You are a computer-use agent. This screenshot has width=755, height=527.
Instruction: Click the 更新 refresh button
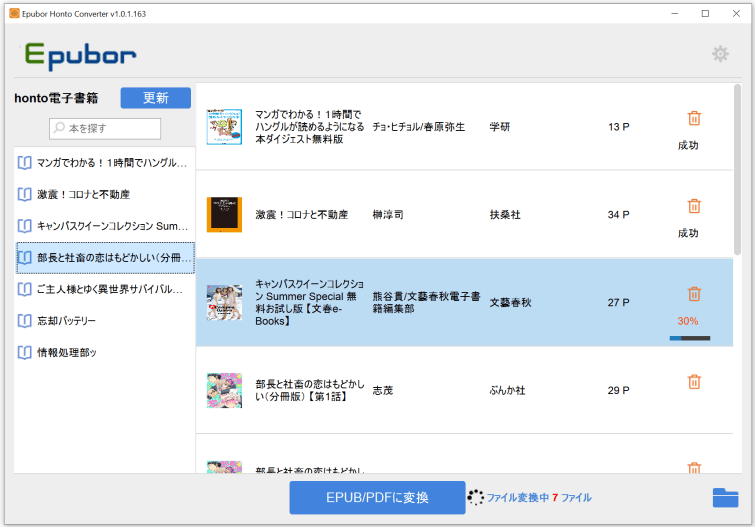(156, 98)
